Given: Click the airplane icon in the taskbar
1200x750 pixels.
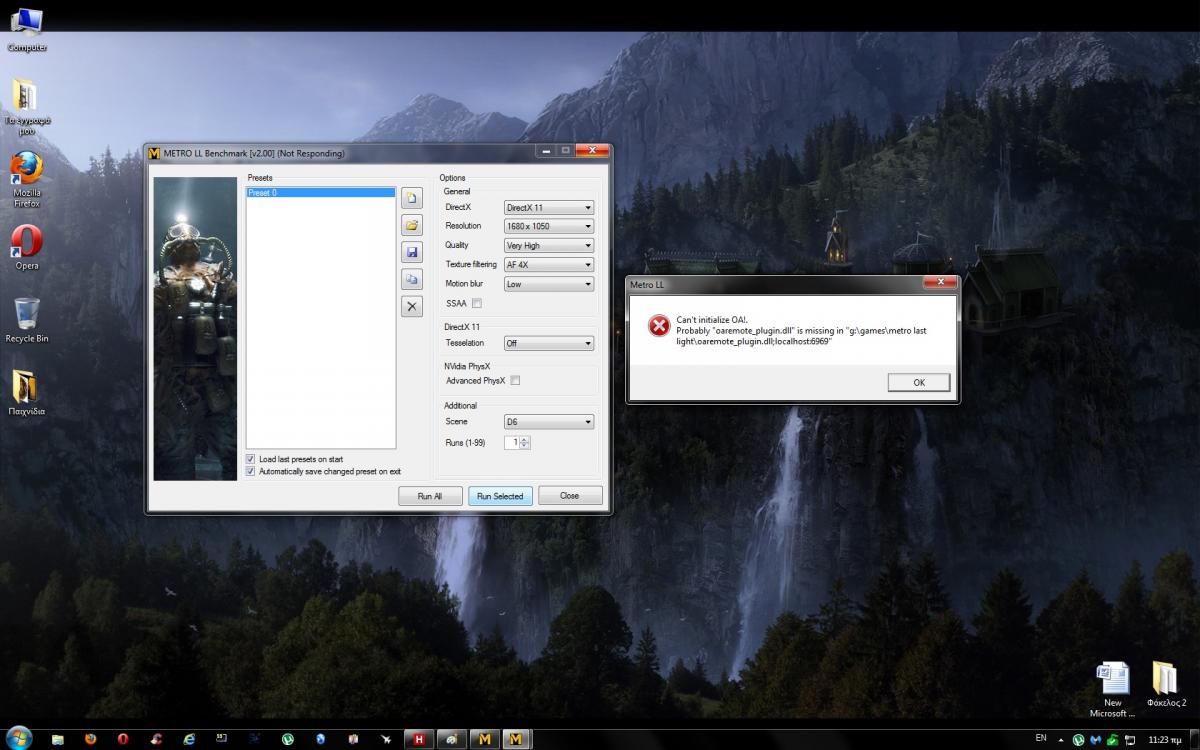Looking at the screenshot, I should tap(385, 739).
